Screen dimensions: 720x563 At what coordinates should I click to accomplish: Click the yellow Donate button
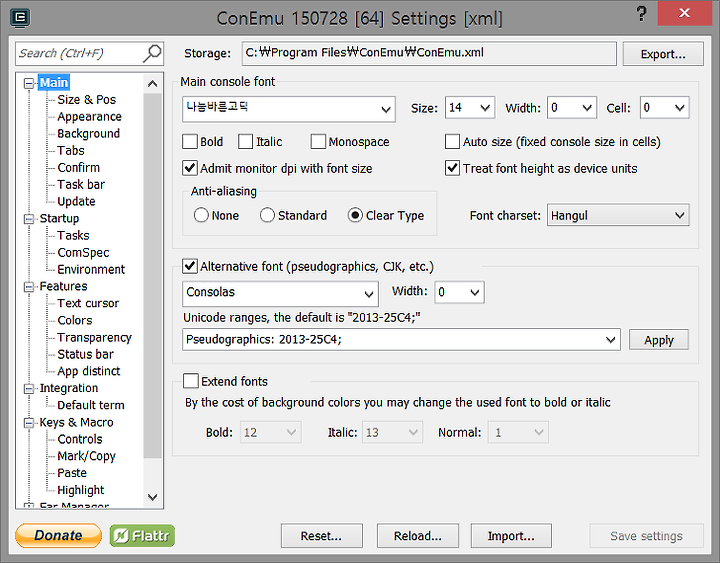[x=58, y=535]
